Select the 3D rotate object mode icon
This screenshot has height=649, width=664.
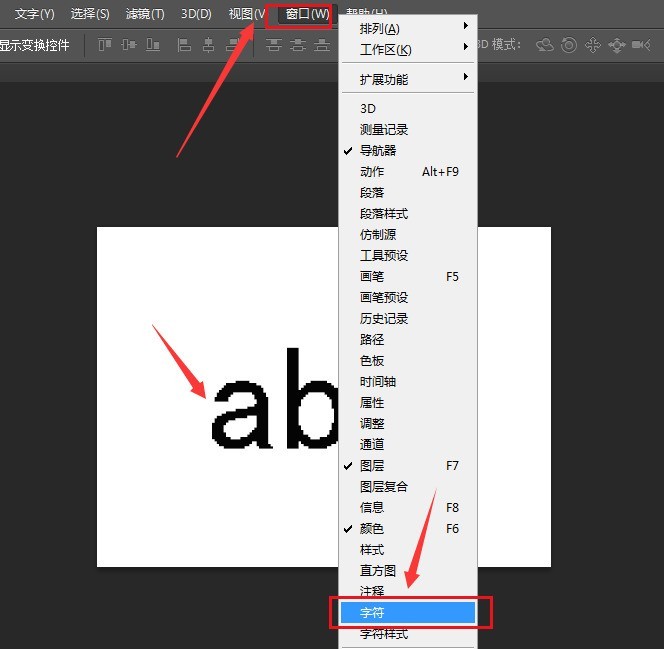coord(545,44)
